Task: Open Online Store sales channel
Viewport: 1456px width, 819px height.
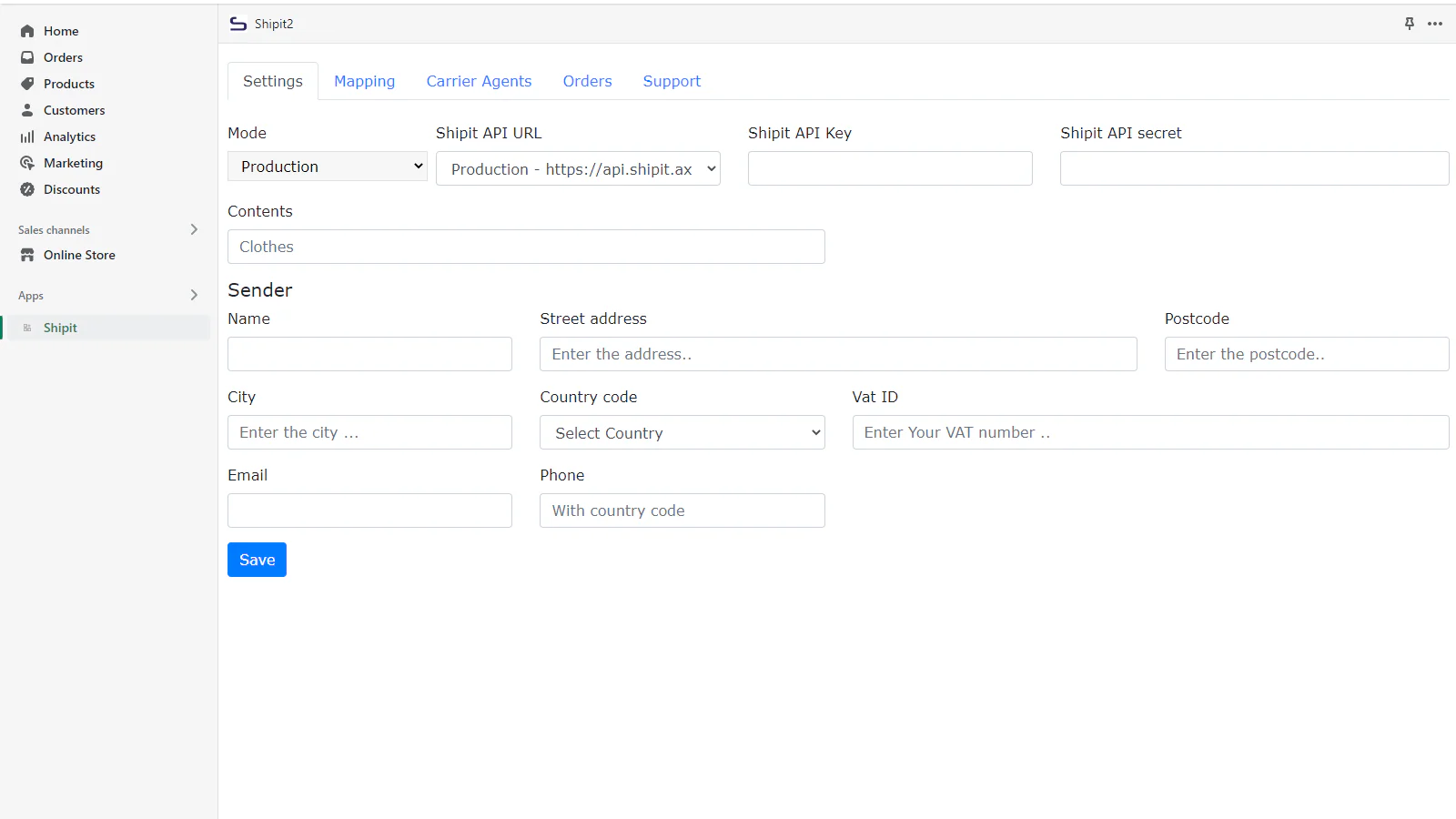Action: (x=79, y=255)
